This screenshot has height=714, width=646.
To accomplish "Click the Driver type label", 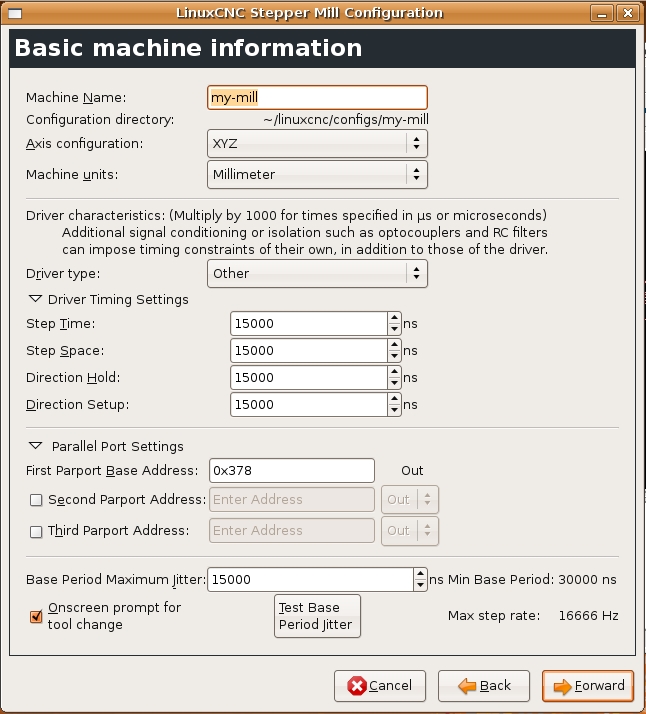I will click(63, 274).
